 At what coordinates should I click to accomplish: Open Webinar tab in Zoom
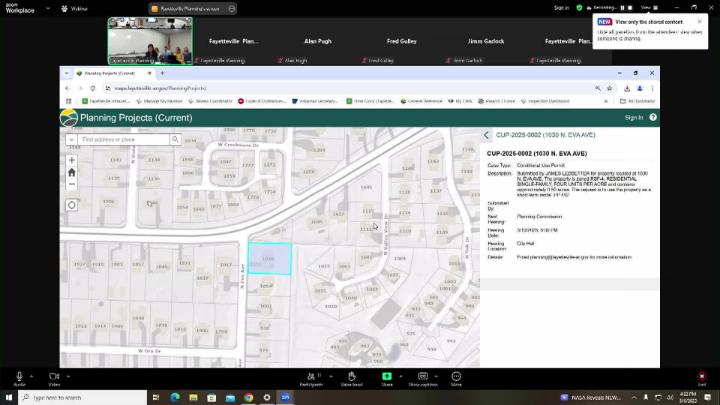tap(74, 9)
